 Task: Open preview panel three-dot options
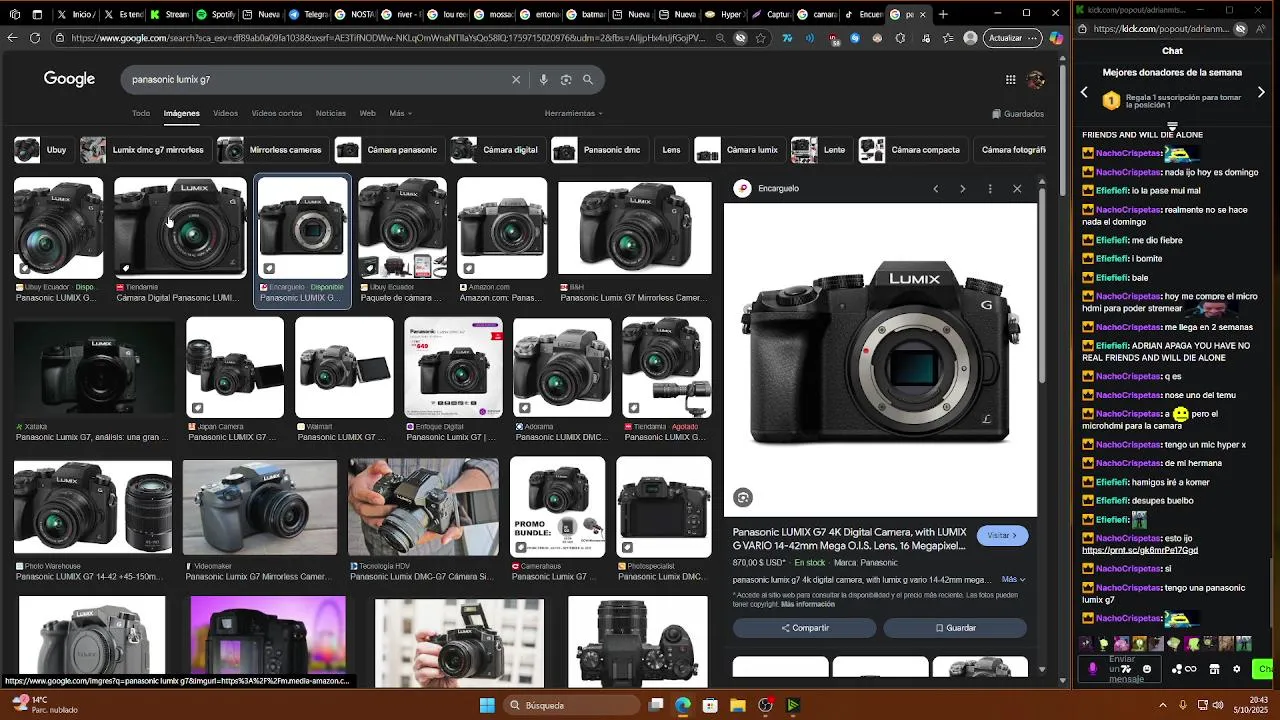point(990,188)
